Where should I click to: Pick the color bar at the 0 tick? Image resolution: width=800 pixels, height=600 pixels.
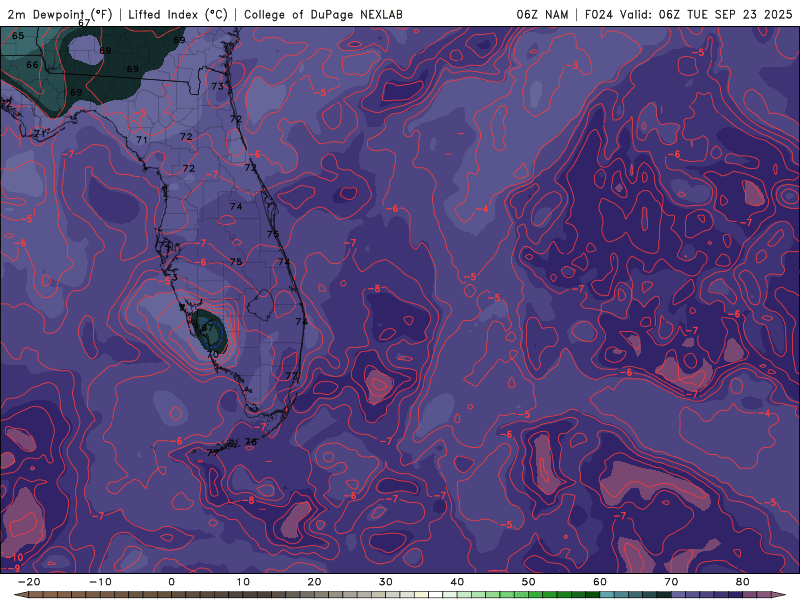171,594
